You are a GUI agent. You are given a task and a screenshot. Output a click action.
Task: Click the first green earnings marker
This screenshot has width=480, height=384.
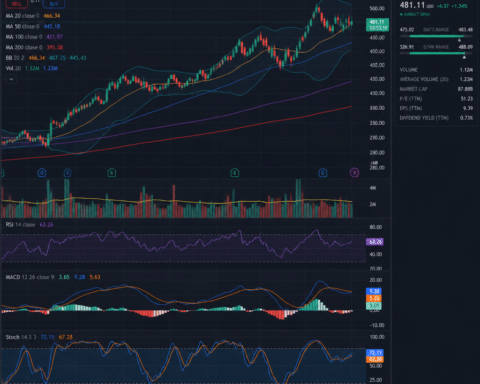click(x=112, y=173)
